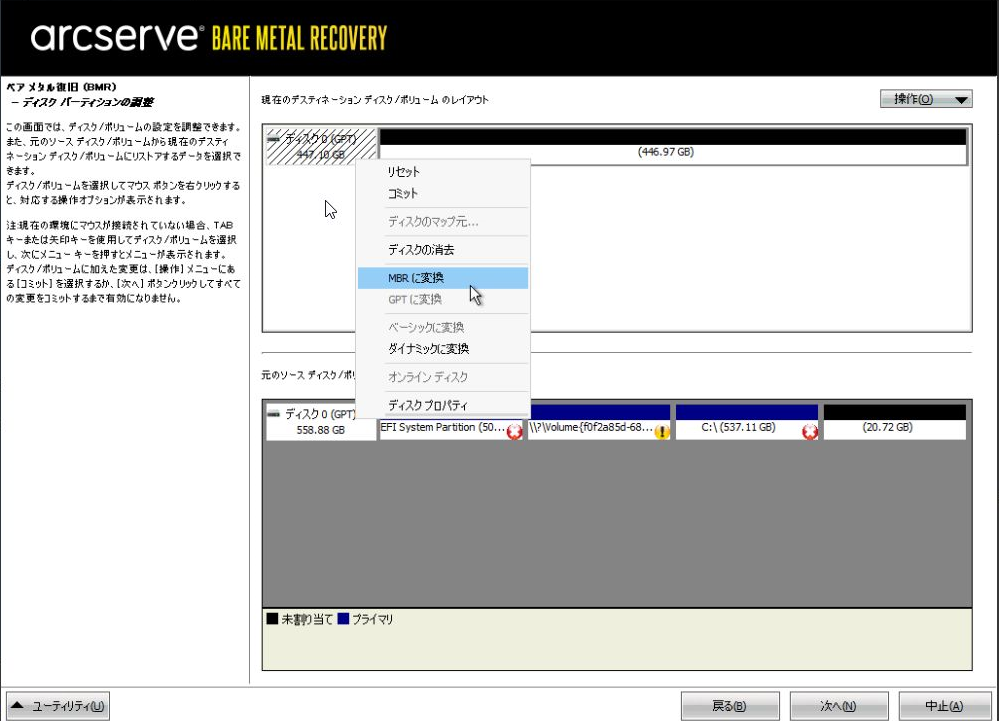
Task: Click the 次へ(N) button
Action: pos(839,706)
